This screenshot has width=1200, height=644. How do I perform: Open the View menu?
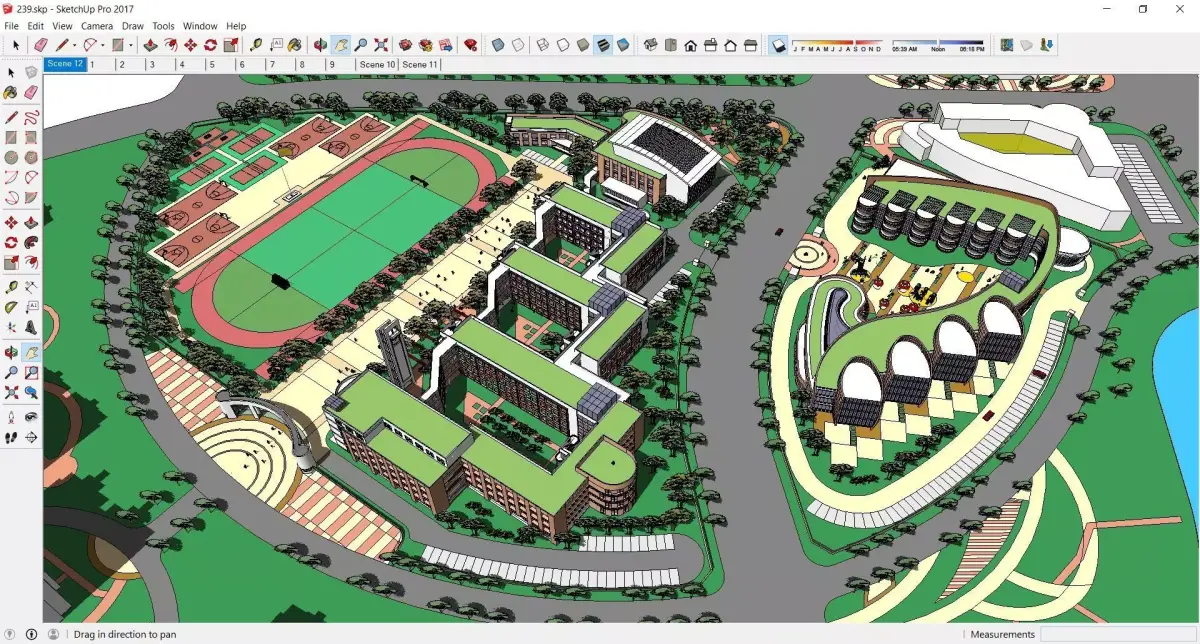pyautogui.click(x=62, y=25)
